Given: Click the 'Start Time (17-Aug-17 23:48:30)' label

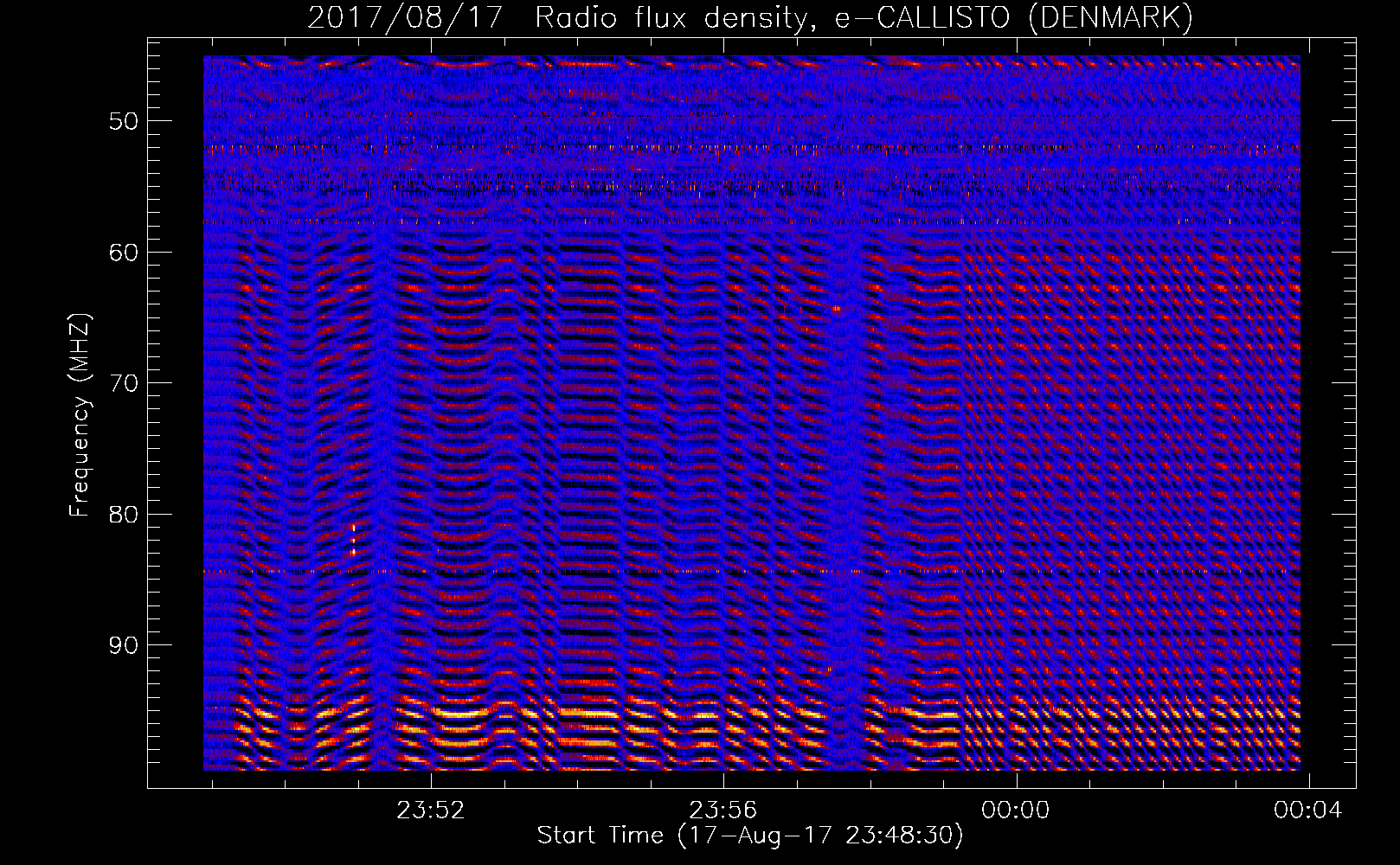Looking at the screenshot, I should click(750, 836).
